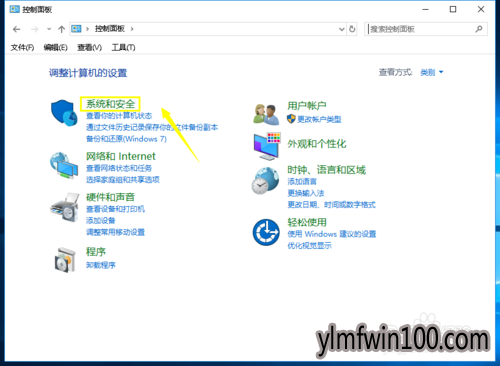Open the 硬件和声音 category
Viewport: 500px width, 366px height.
click(x=110, y=197)
